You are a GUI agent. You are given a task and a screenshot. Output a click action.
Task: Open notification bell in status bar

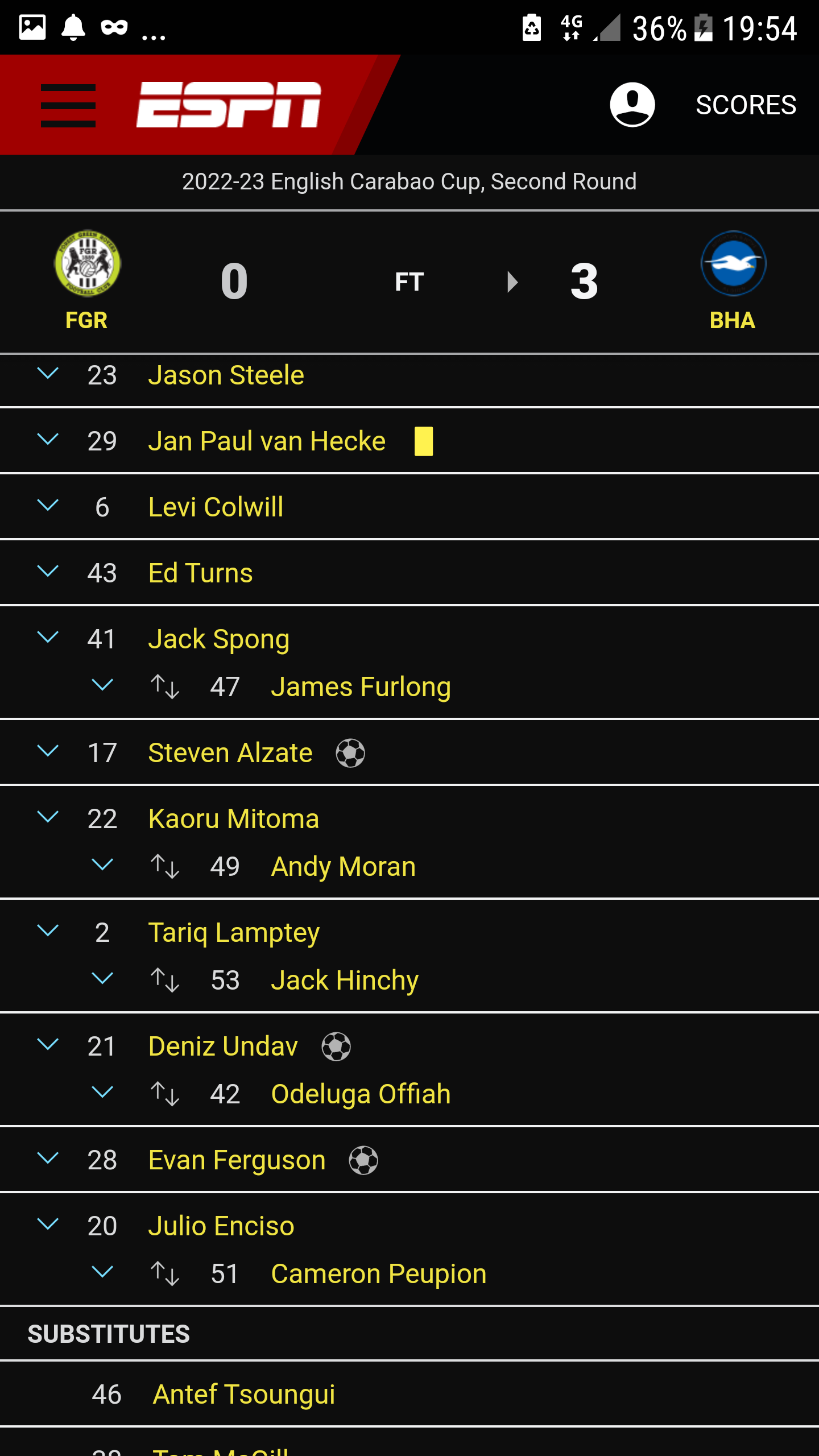tap(73, 27)
